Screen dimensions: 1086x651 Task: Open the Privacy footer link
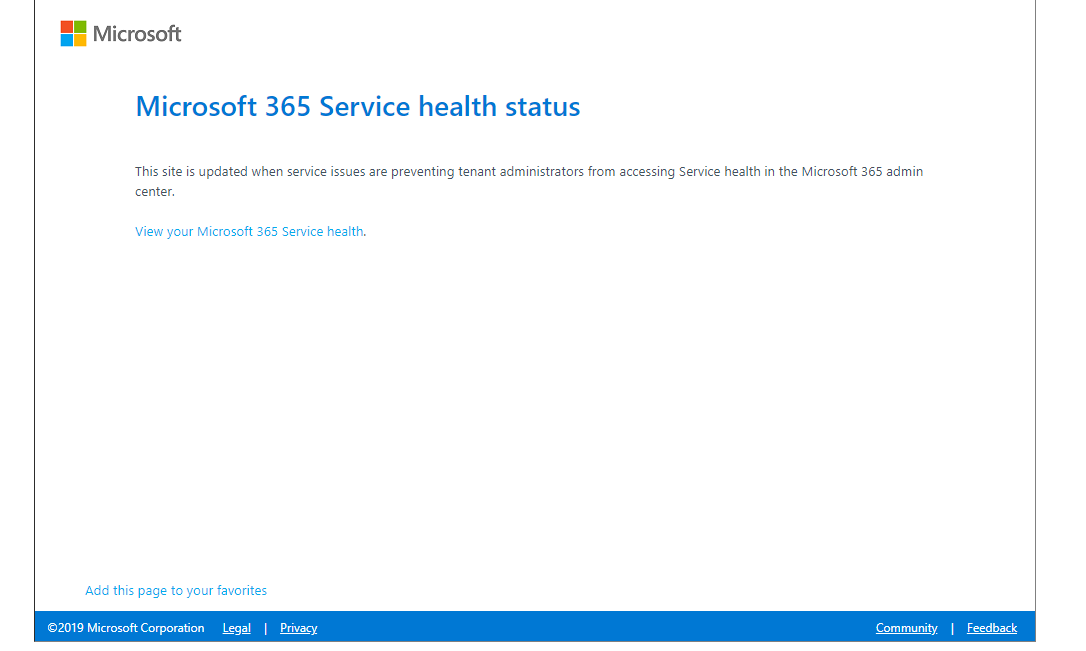299,628
